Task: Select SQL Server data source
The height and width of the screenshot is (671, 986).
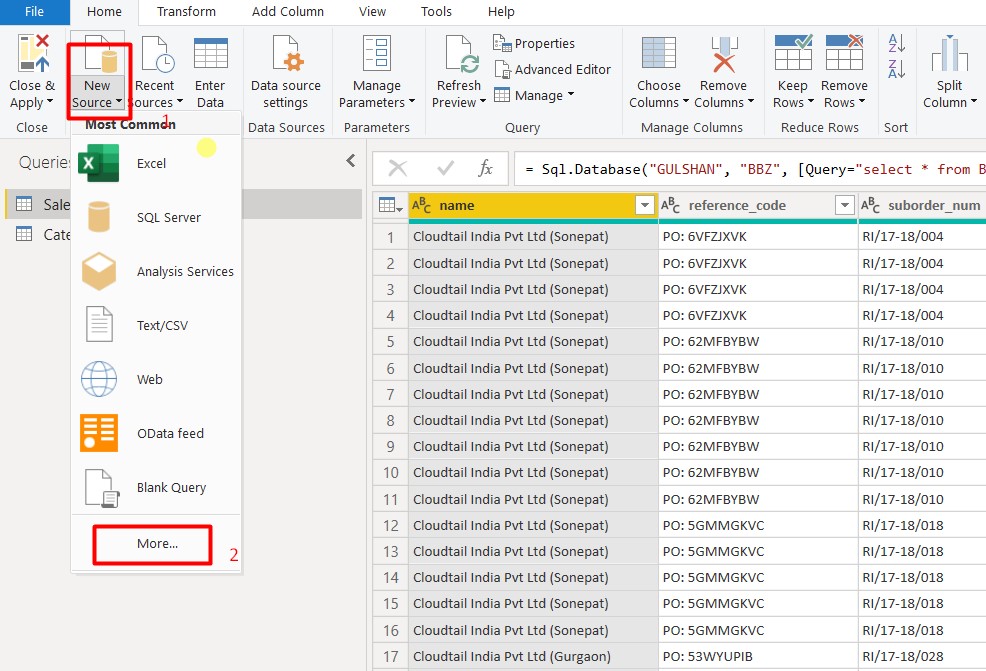Action: pos(156,218)
